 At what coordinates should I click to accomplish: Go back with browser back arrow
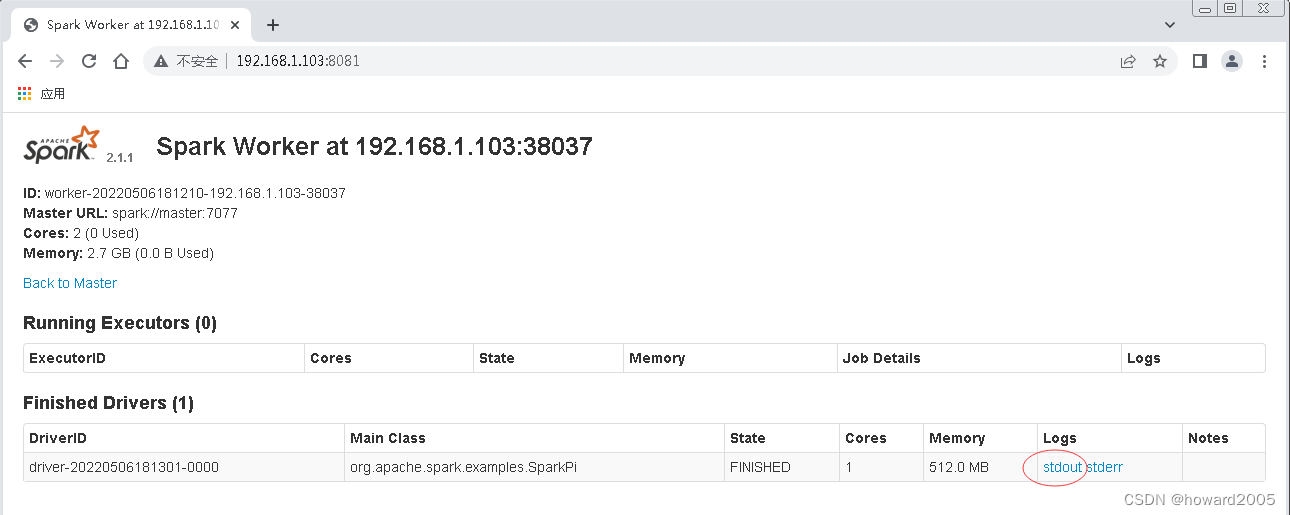[25, 61]
